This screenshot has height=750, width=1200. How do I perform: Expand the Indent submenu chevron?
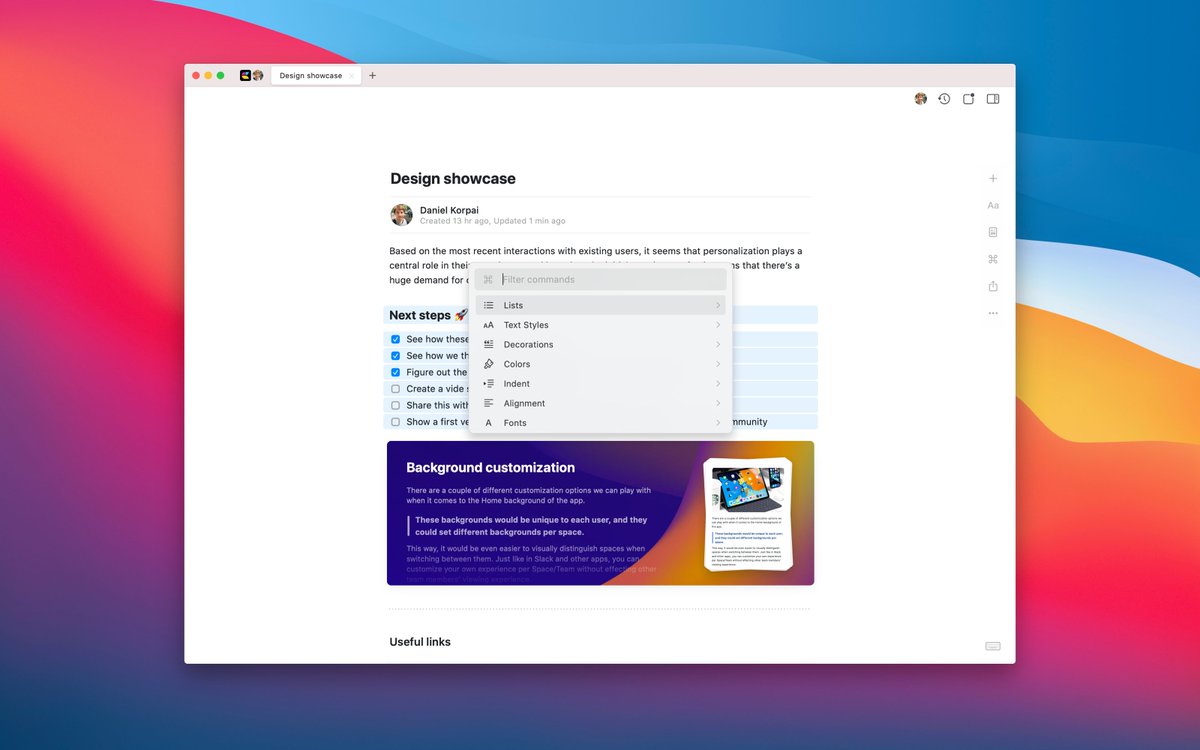point(718,384)
